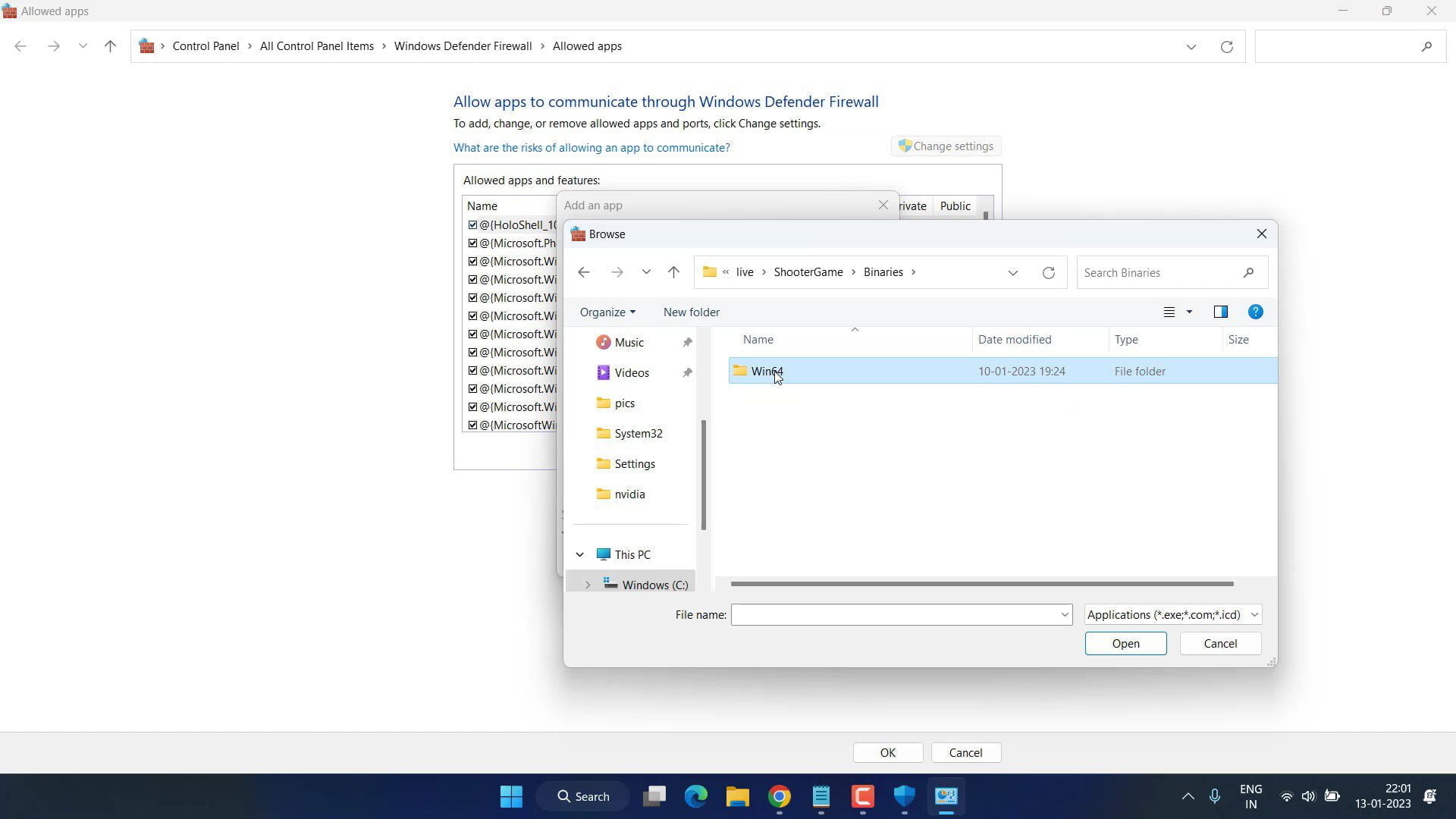Cancel the Browse dialog
1456x819 pixels.
pos(1220,644)
